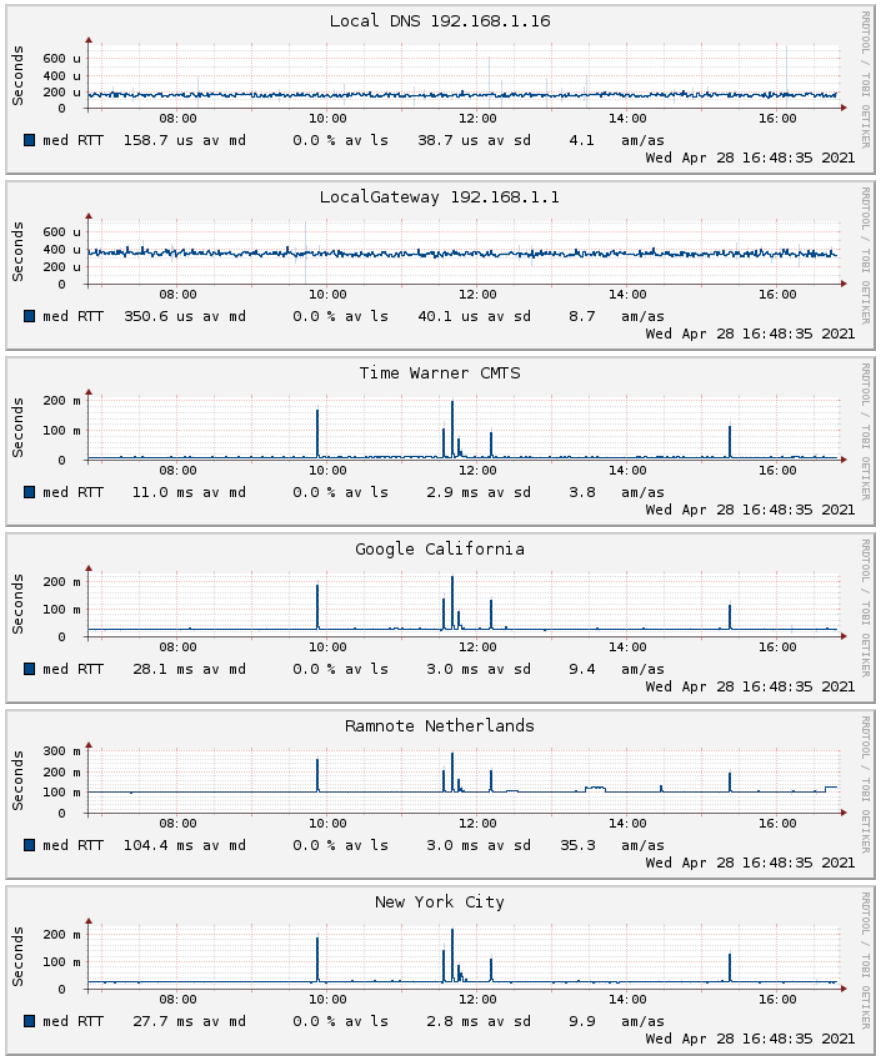Open the Time Warner CMTS graph
The height and width of the screenshot is (1058, 880).
click(x=440, y=438)
